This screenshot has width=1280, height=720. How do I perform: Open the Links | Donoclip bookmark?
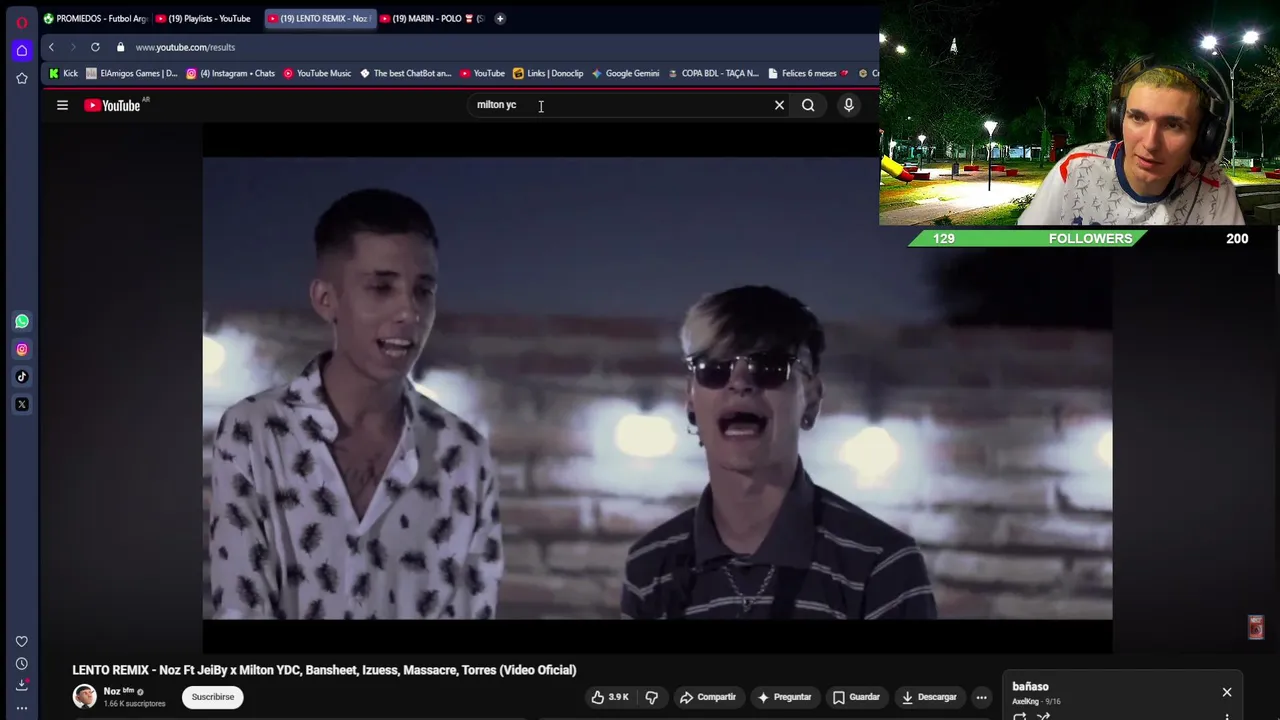548,73
